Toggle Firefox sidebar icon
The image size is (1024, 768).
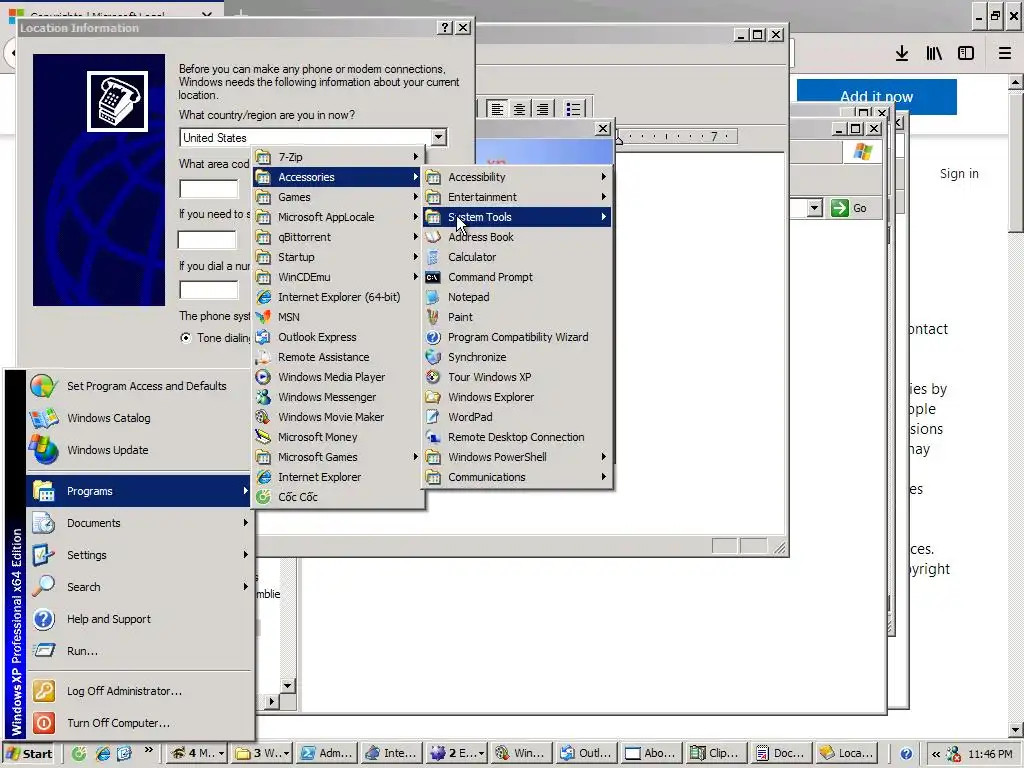click(x=966, y=53)
